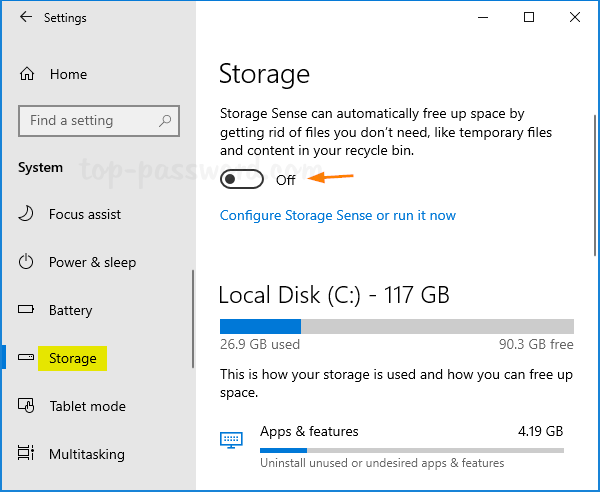The width and height of the screenshot is (600, 492).
Task: Click the Home house icon
Action: (27, 74)
